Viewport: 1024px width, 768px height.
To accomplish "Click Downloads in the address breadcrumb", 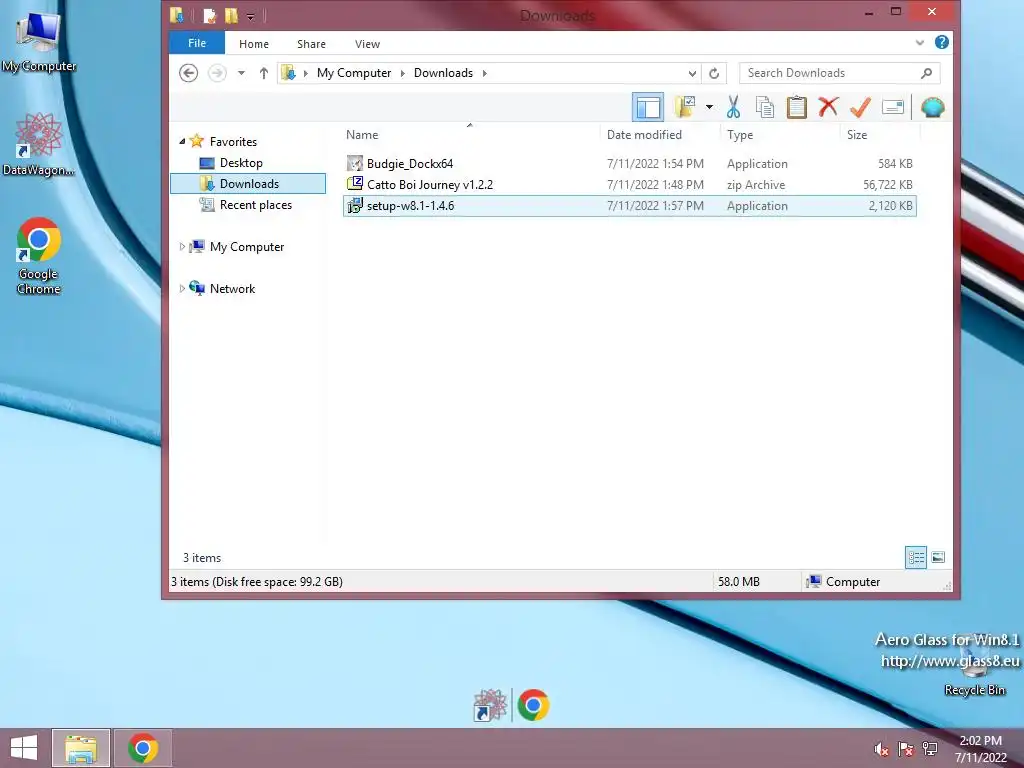I will tap(443, 72).
